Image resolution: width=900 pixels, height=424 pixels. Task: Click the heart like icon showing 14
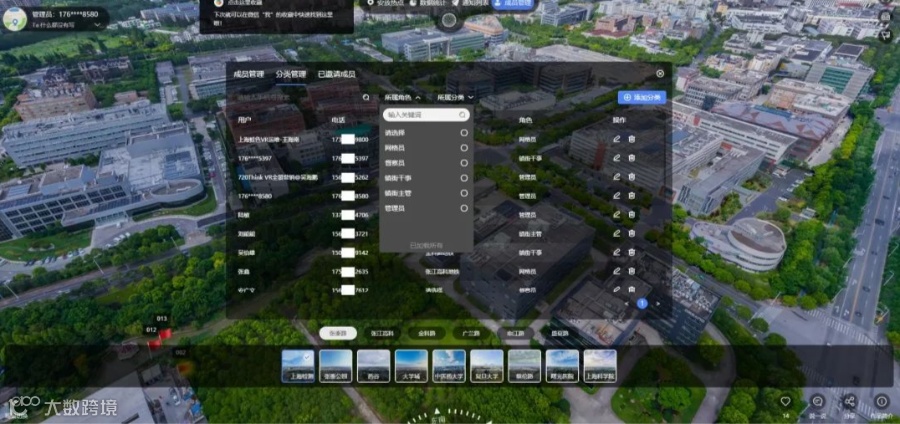click(785, 401)
